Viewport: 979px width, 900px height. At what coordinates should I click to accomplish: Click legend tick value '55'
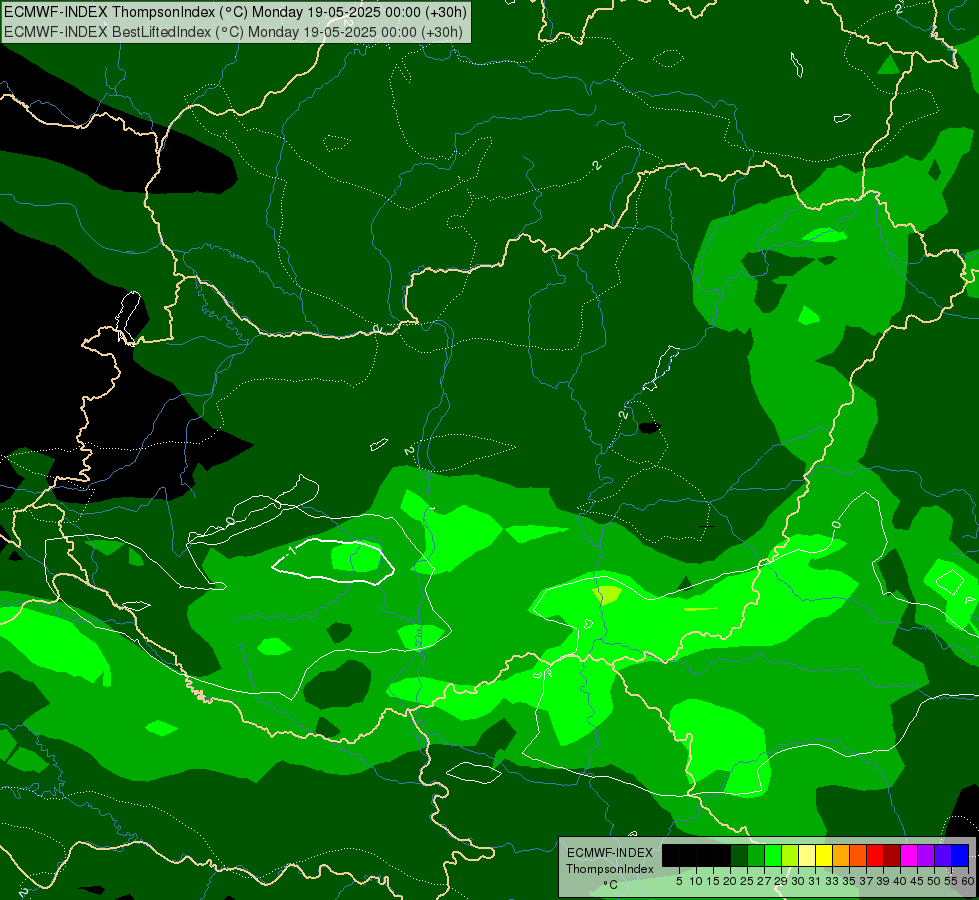(951, 881)
